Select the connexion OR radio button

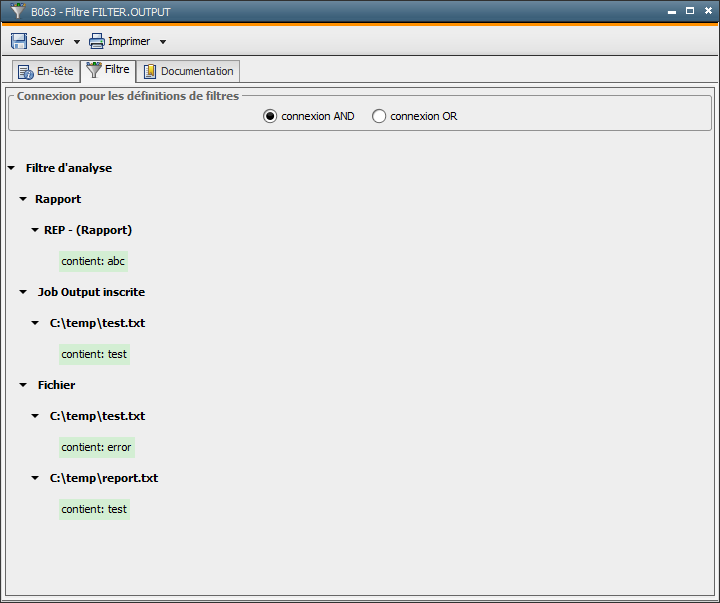pyautogui.click(x=379, y=116)
